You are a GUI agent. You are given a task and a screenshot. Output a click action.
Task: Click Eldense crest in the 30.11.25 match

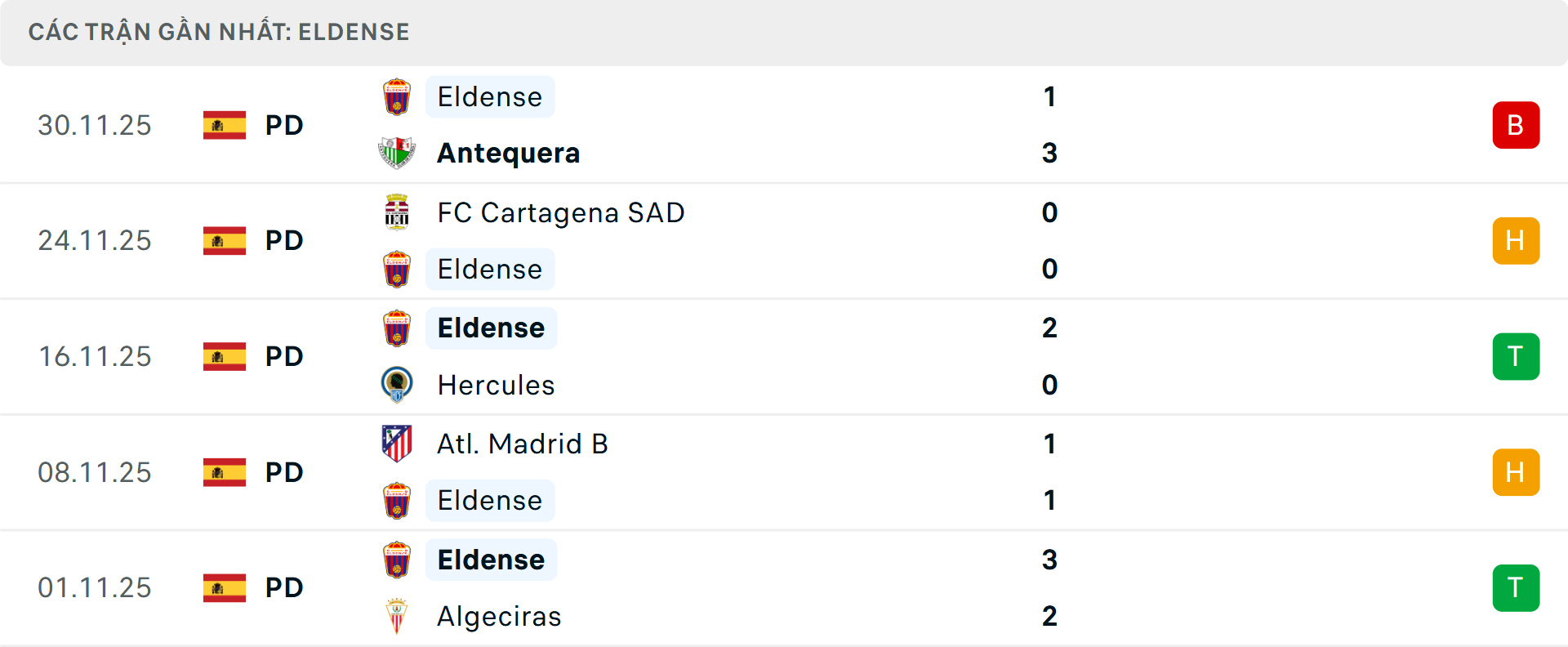[x=397, y=96]
